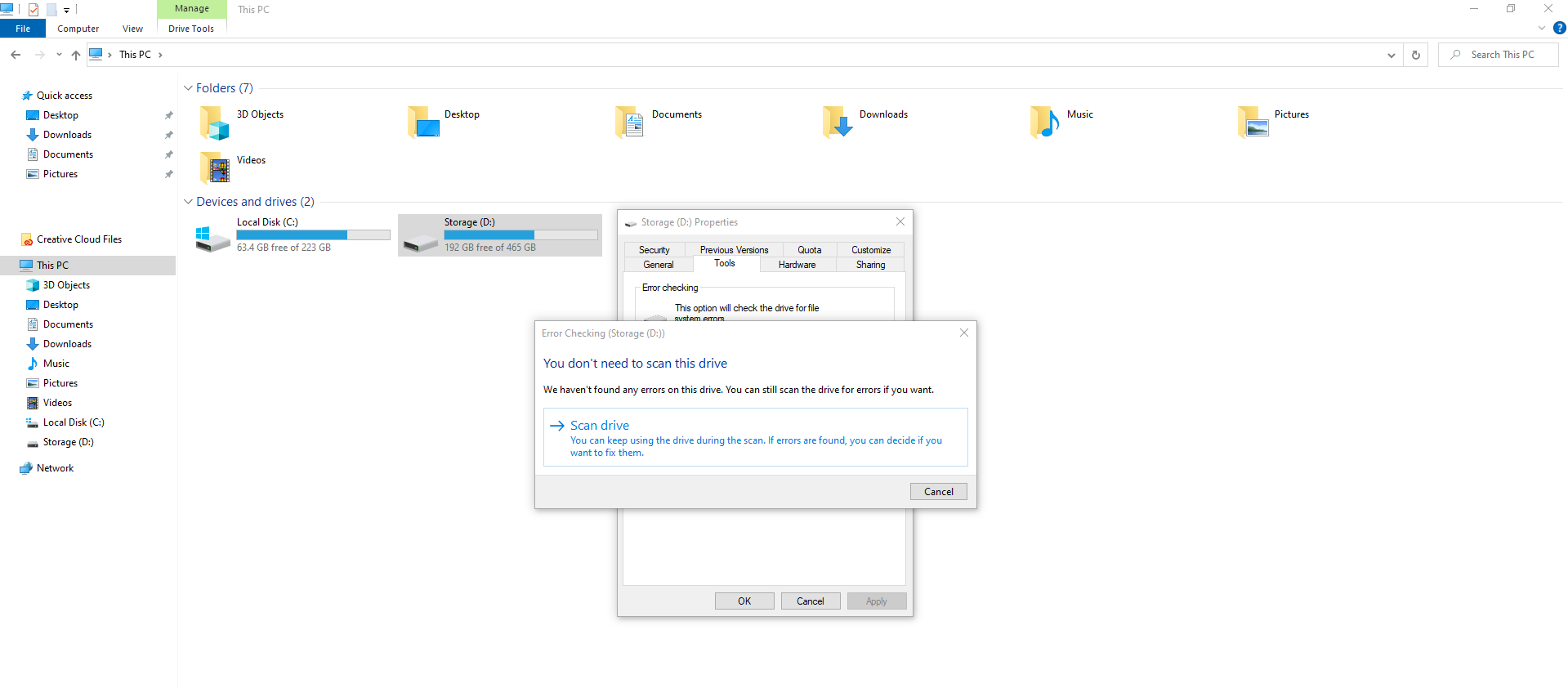Switch to the Quota tab
The height and width of the screenshot is (688, 1568).
(x=810, y=250)
